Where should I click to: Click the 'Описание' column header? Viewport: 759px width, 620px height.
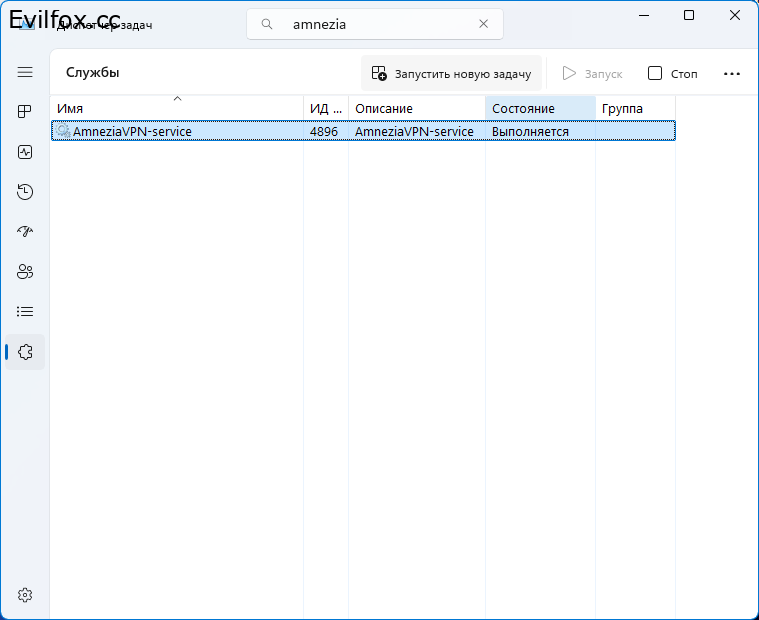[416, 108]
